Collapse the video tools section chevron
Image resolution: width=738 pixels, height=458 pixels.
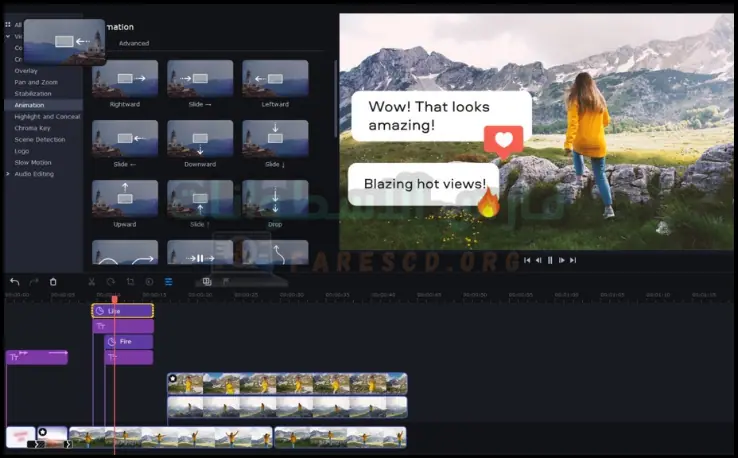click(8, 36)
